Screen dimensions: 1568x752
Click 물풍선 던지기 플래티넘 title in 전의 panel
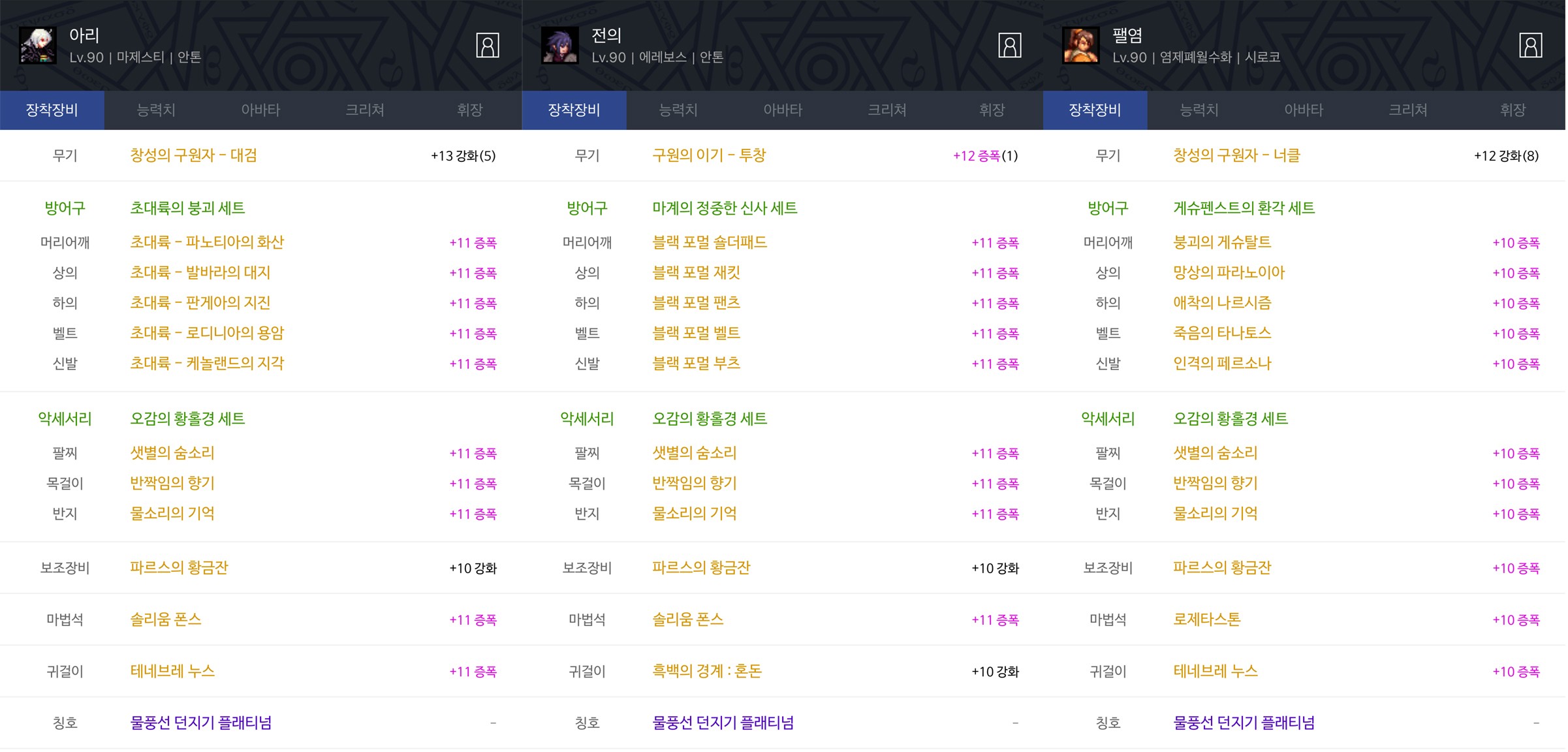pos(723,723)
